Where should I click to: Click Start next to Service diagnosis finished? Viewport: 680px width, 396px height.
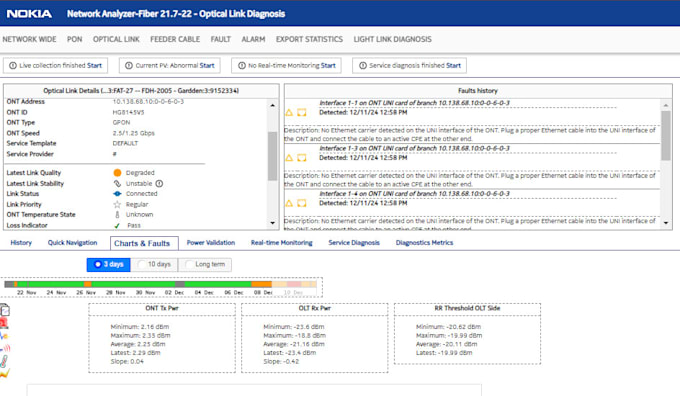tap(453, 65)
